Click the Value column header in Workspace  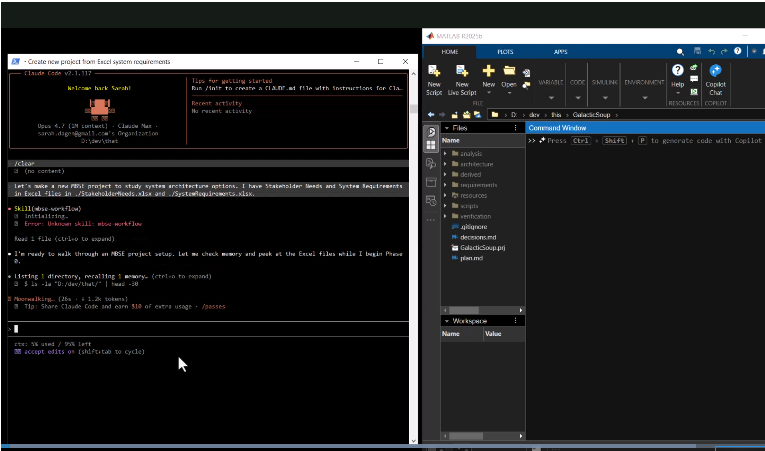click(504, 334)
